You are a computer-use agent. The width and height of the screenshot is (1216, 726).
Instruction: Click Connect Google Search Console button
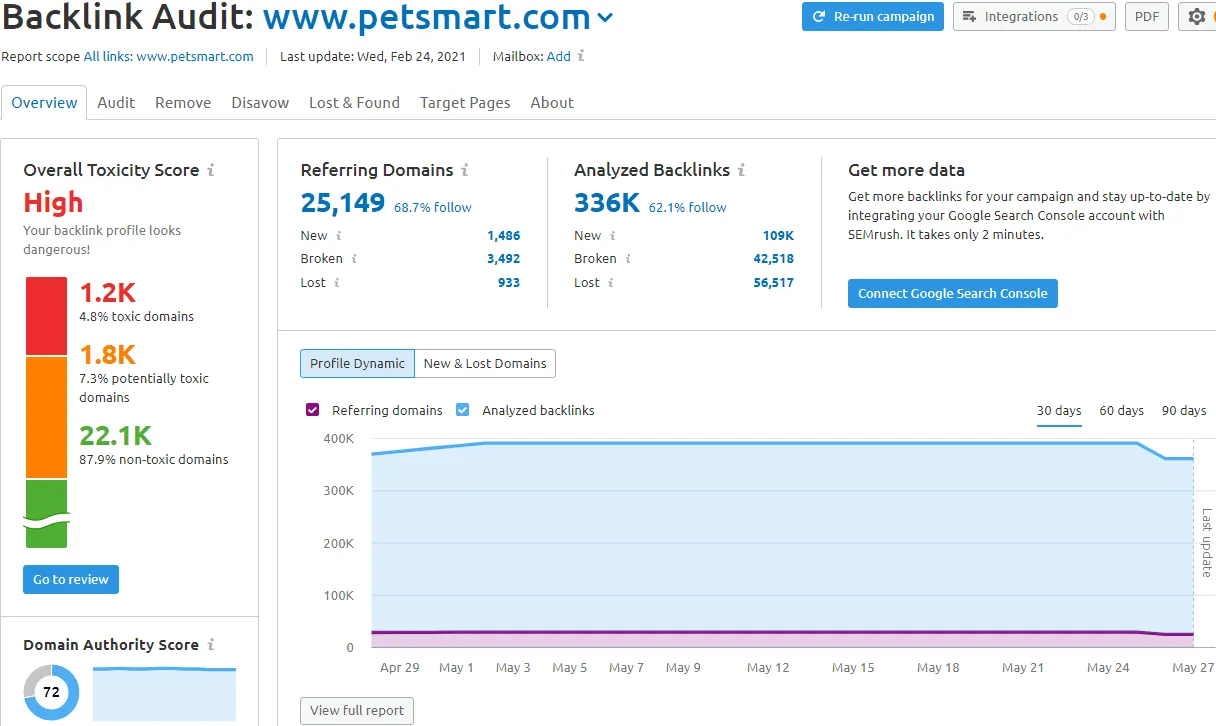(x=952, y=293)
